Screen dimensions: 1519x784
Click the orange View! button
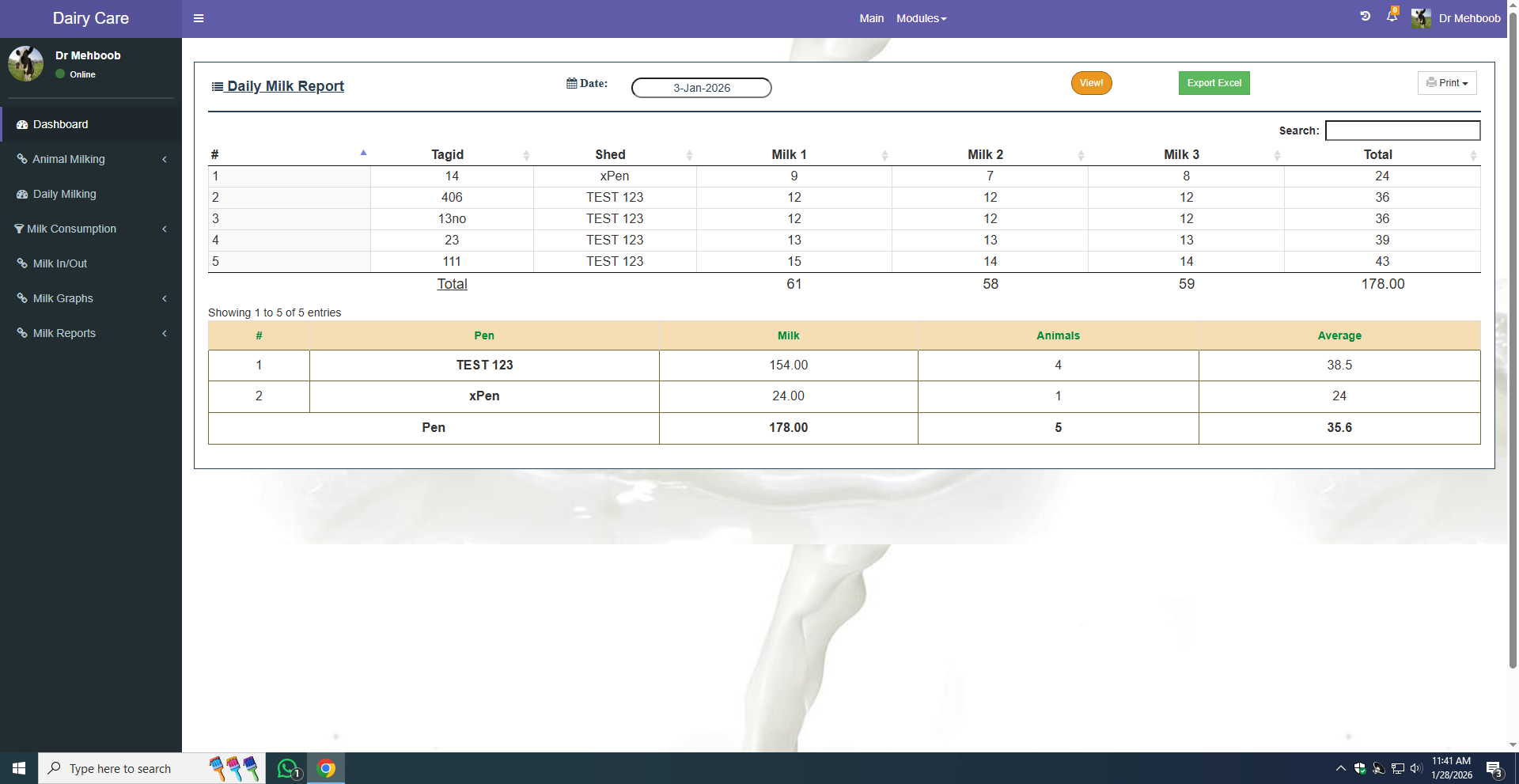click(1091, 83)
